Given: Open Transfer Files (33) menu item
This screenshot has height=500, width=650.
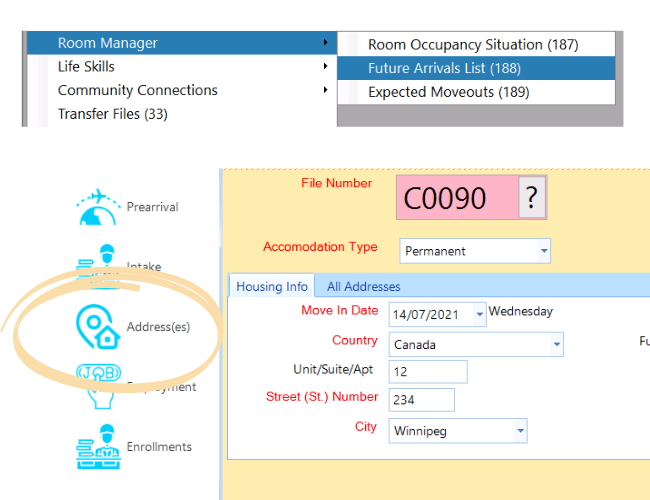Looking at the screenshot, I should (x=113, y=114).
